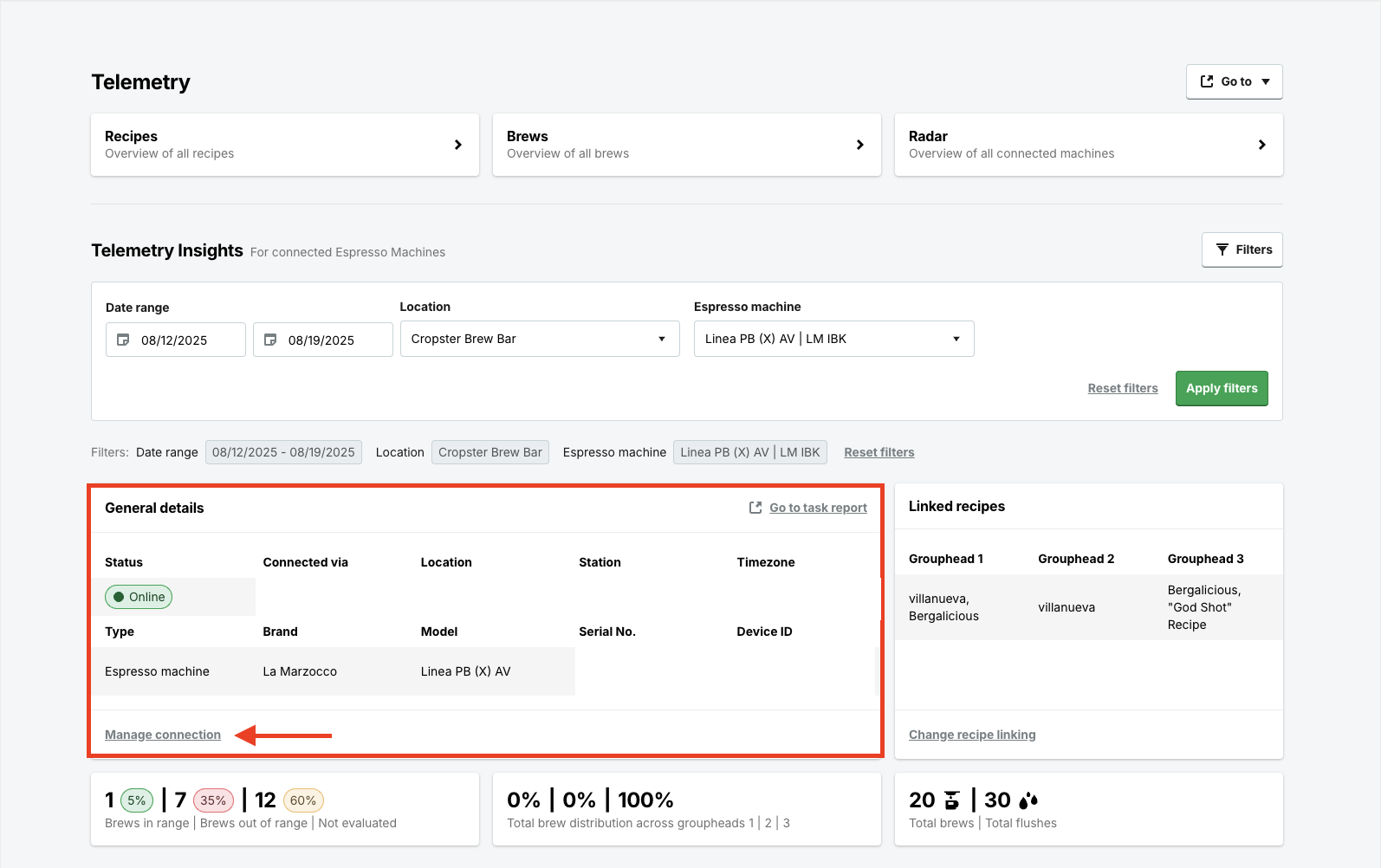Open the Recipes overview card

(x=285, y=145)
